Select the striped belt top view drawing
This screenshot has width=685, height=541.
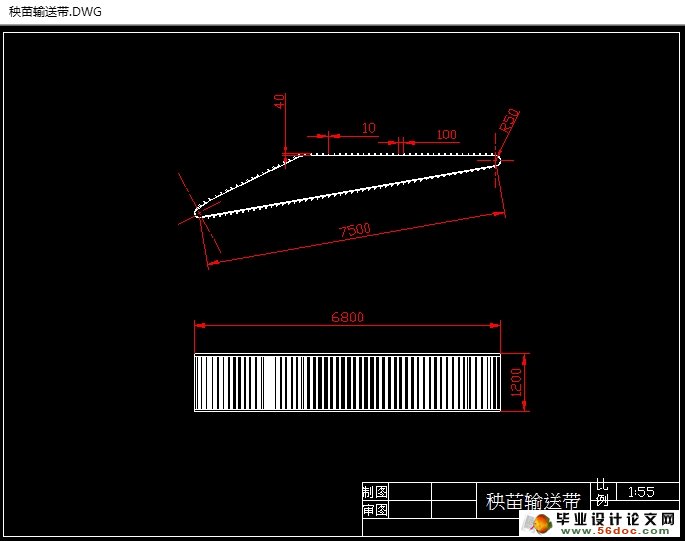pos(347,382)
